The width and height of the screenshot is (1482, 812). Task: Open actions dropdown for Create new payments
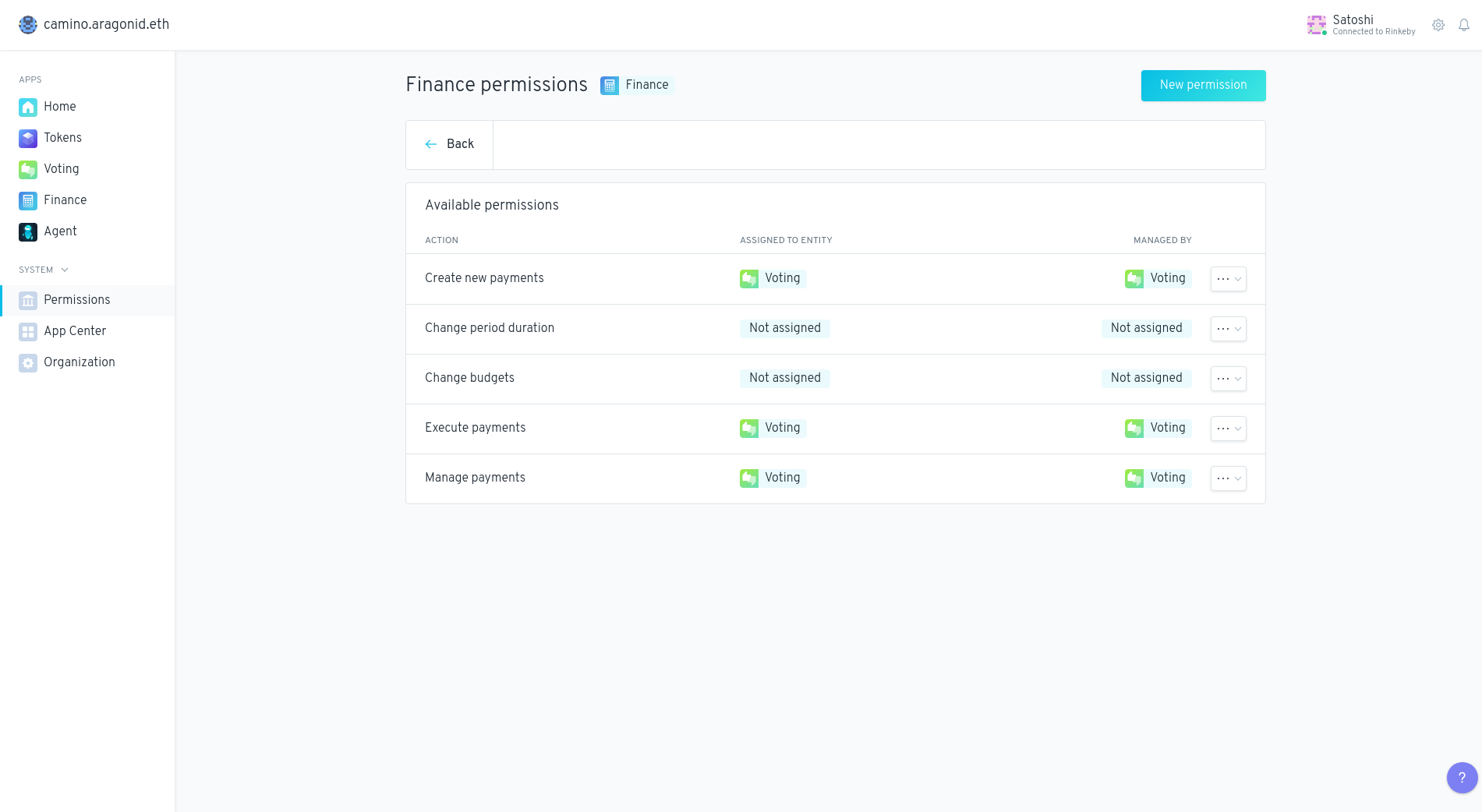tap(1228, 279)
